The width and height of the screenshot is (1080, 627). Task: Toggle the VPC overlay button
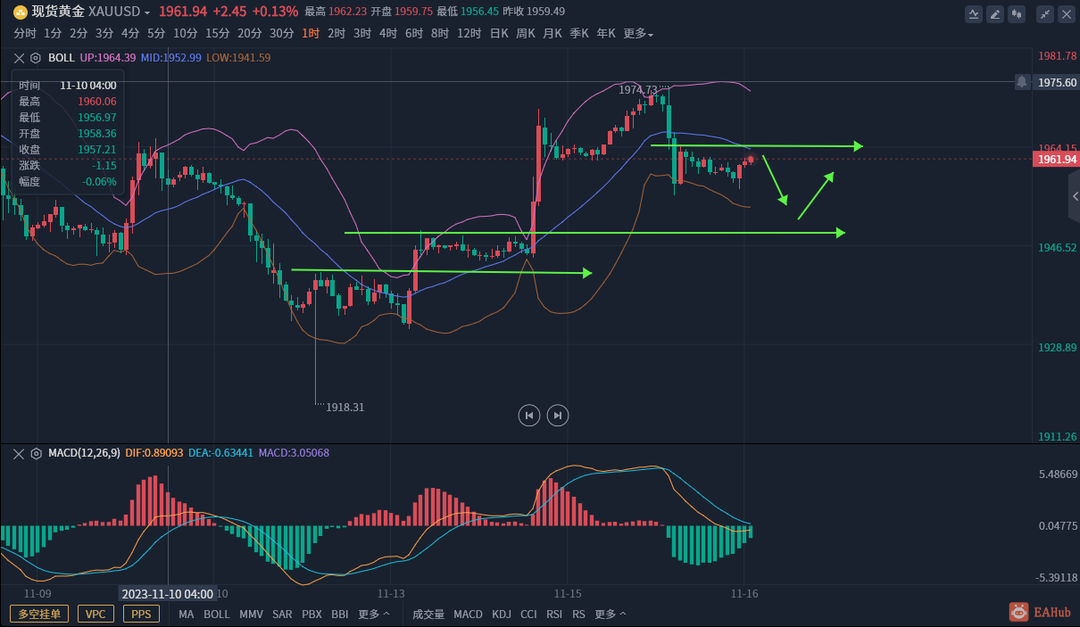94,614
